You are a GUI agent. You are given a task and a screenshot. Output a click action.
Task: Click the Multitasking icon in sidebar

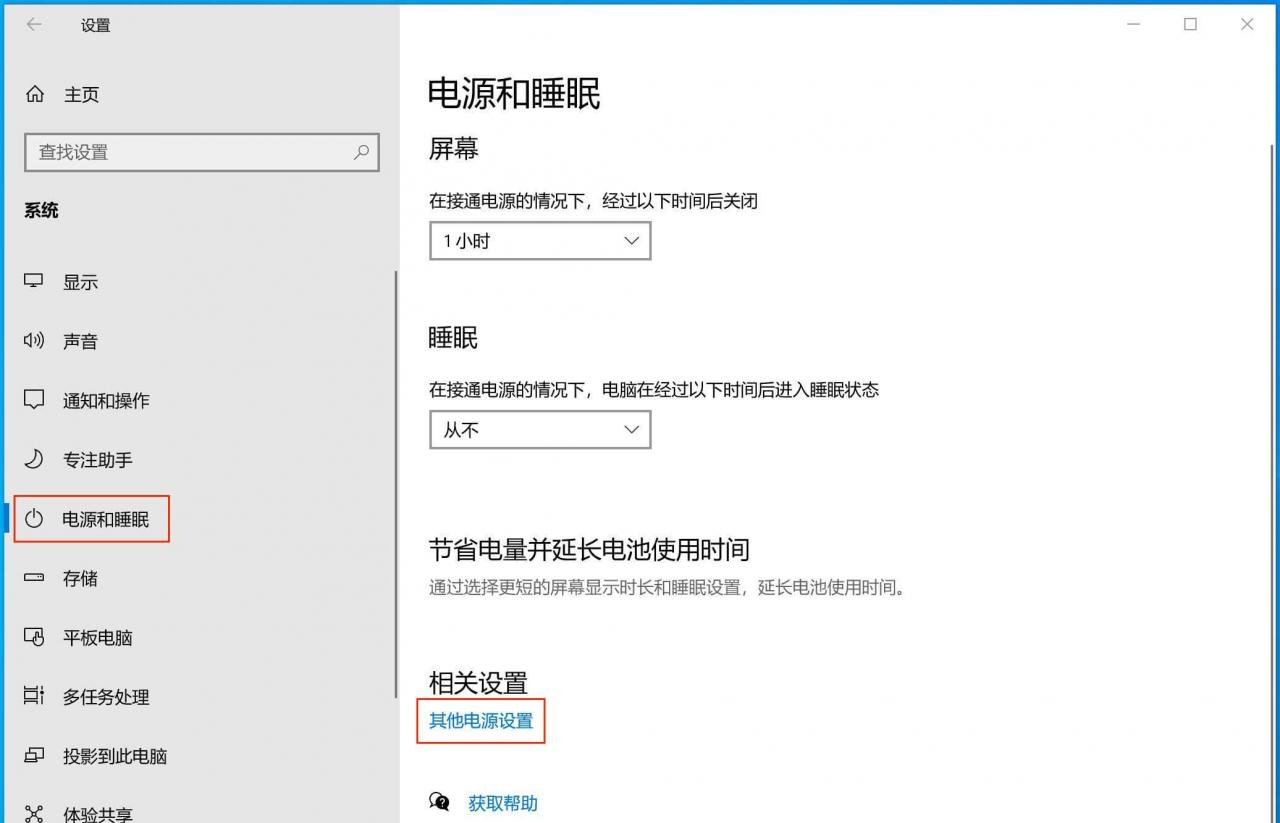[x=34, y=696]
